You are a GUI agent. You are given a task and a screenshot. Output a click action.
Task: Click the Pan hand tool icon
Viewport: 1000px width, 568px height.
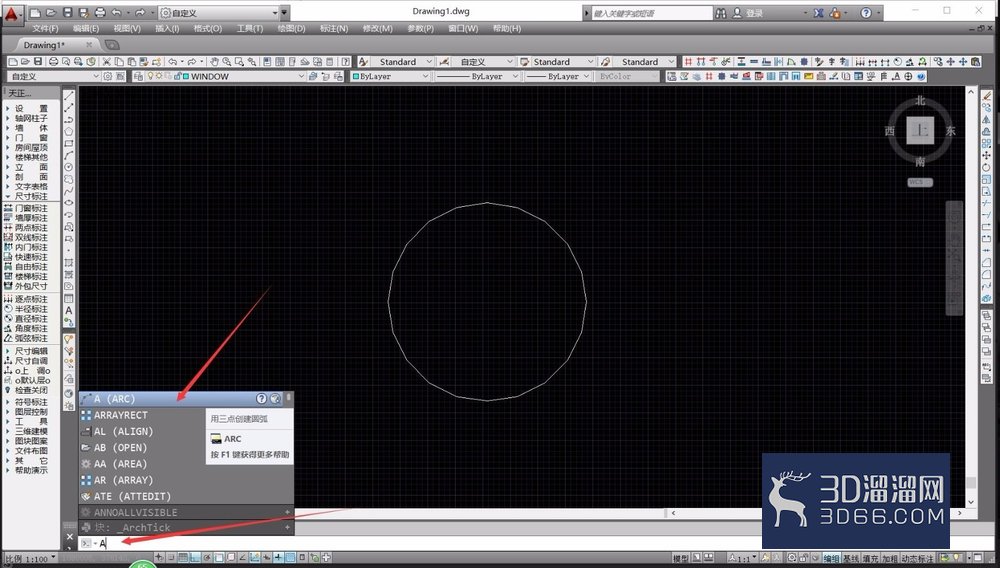click(214, 62)
